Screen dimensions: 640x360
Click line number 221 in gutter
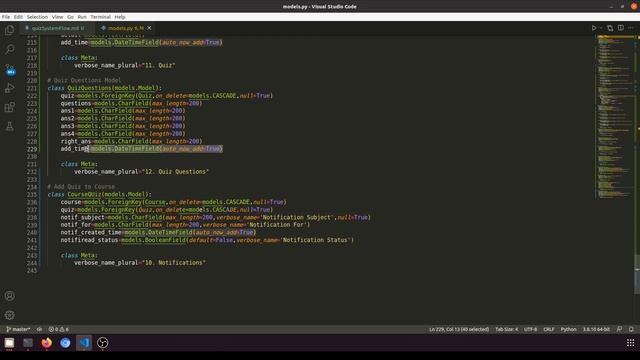click(32, 88)
